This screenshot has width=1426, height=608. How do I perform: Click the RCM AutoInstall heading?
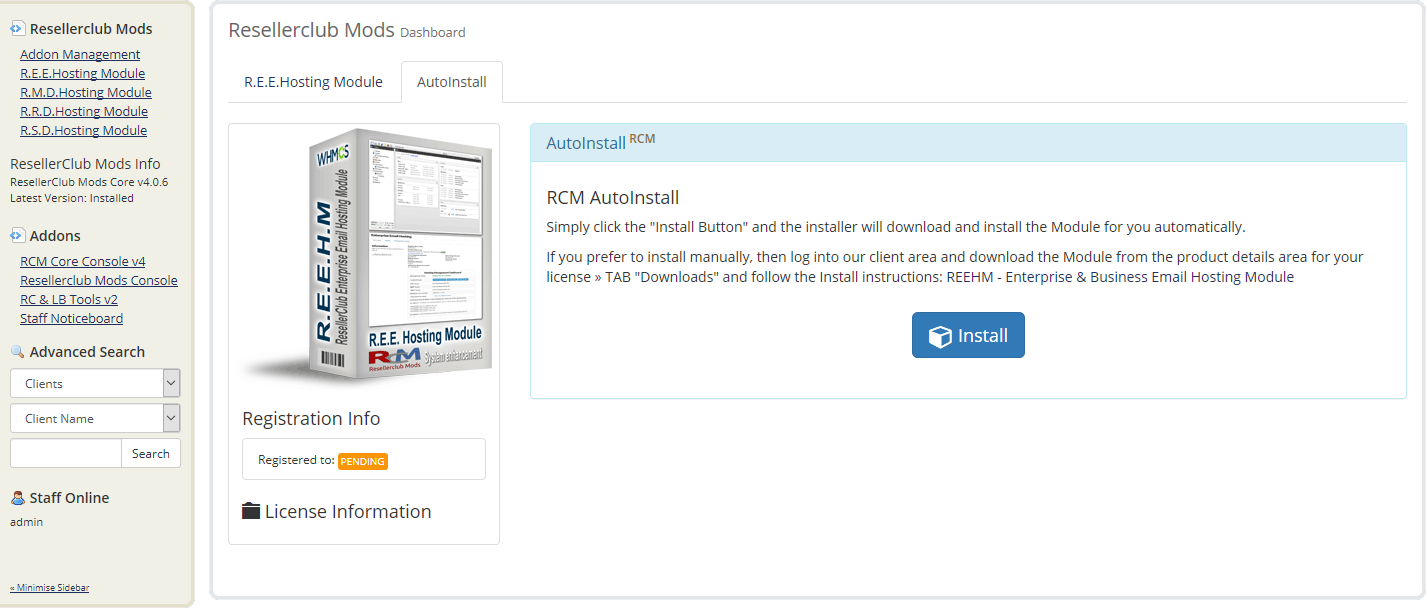(613, 197)
